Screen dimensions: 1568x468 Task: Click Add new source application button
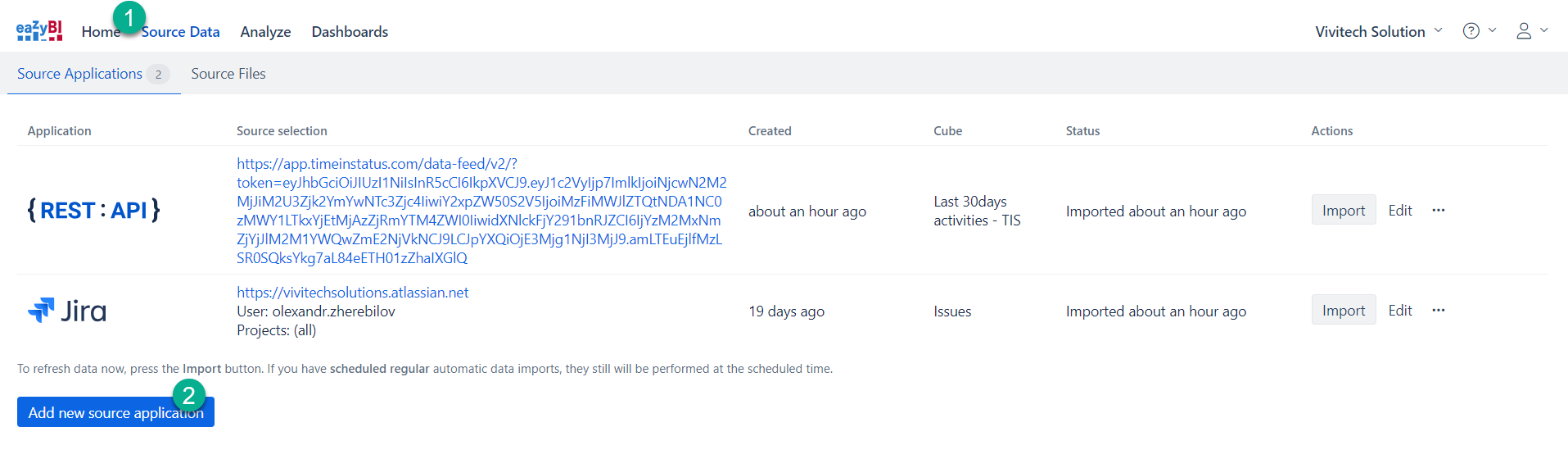tap(115, 413)
